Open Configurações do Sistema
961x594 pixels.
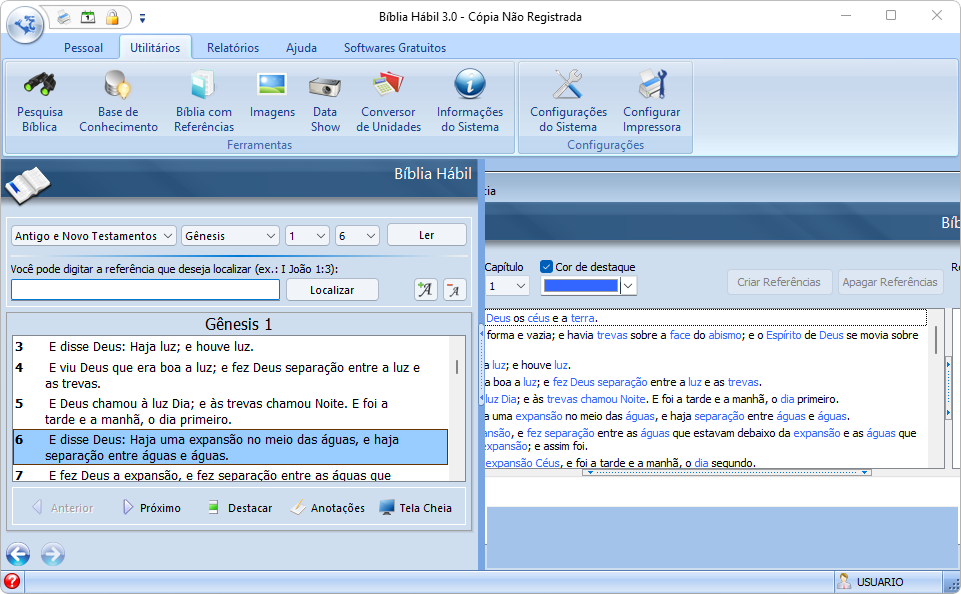(x=568, y=101)
